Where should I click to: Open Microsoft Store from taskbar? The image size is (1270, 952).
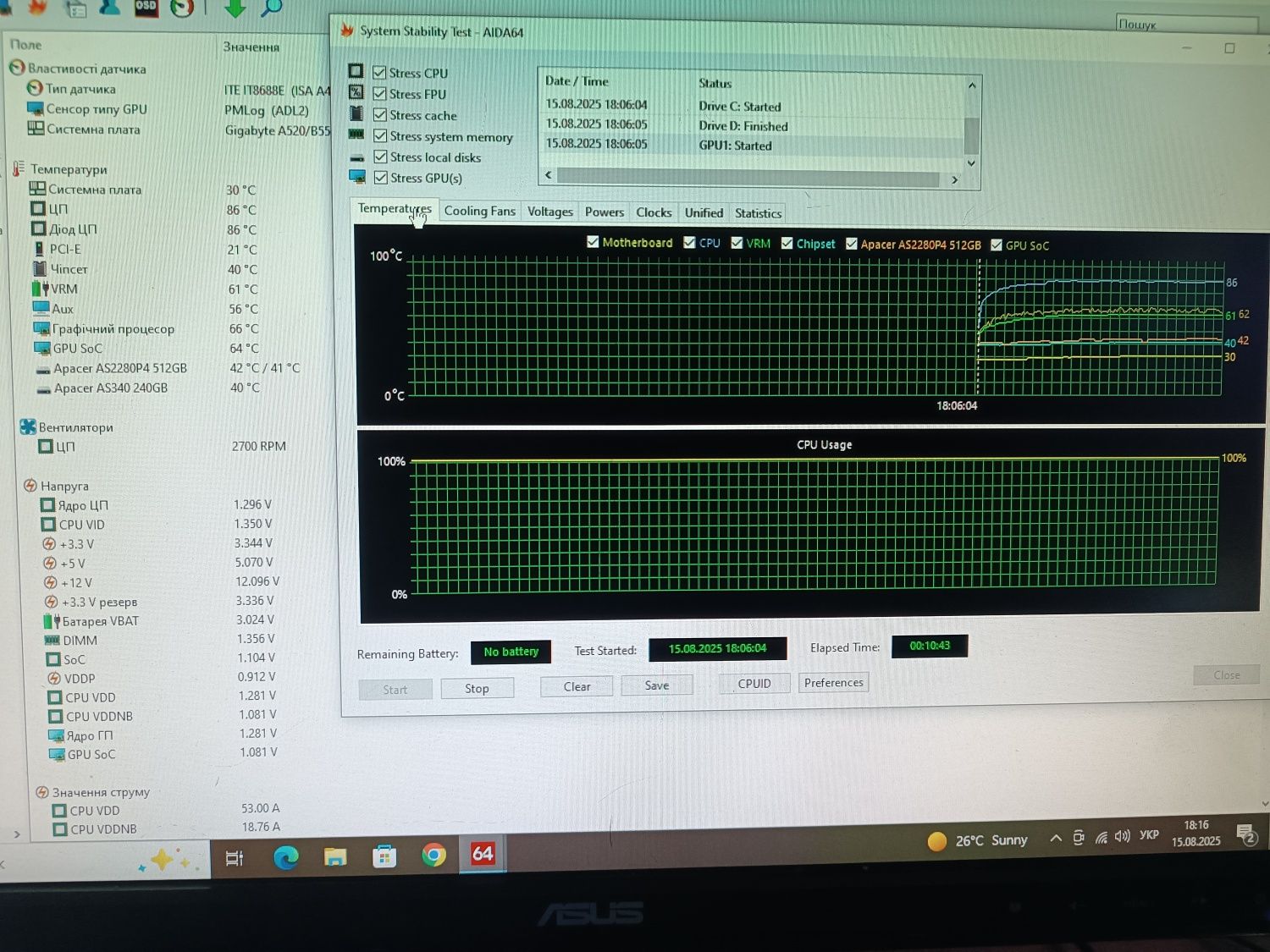(x=384, y=856)
